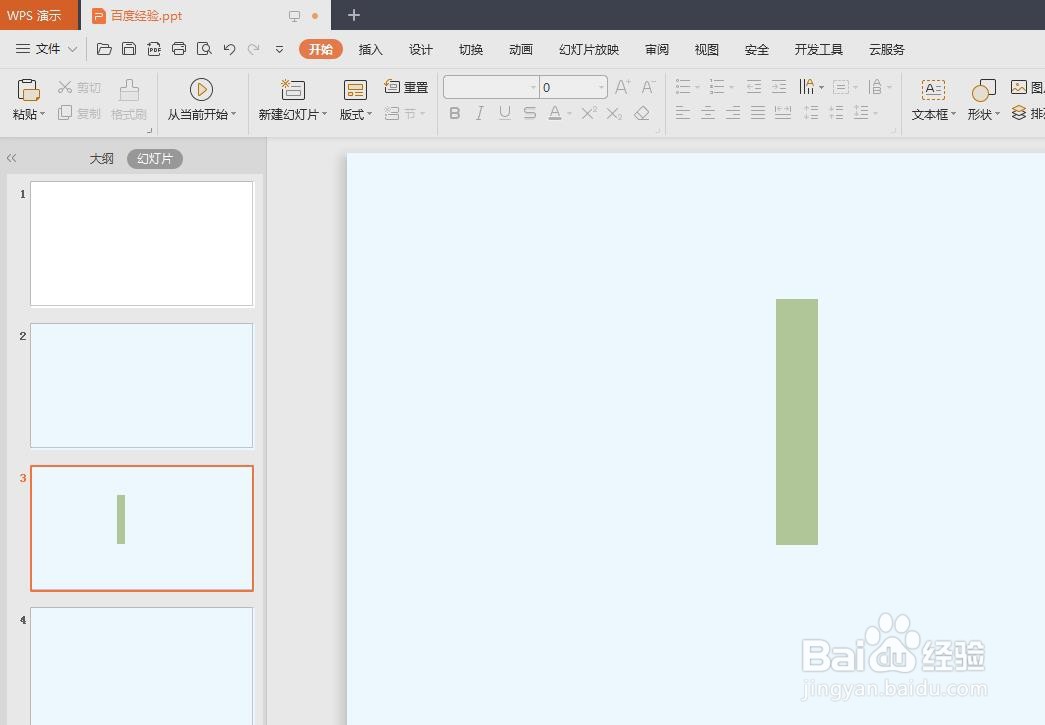Switch to the Transitions (切换) tab
The width and height of the screenshot is (1045, 725).
coord(471,49)
